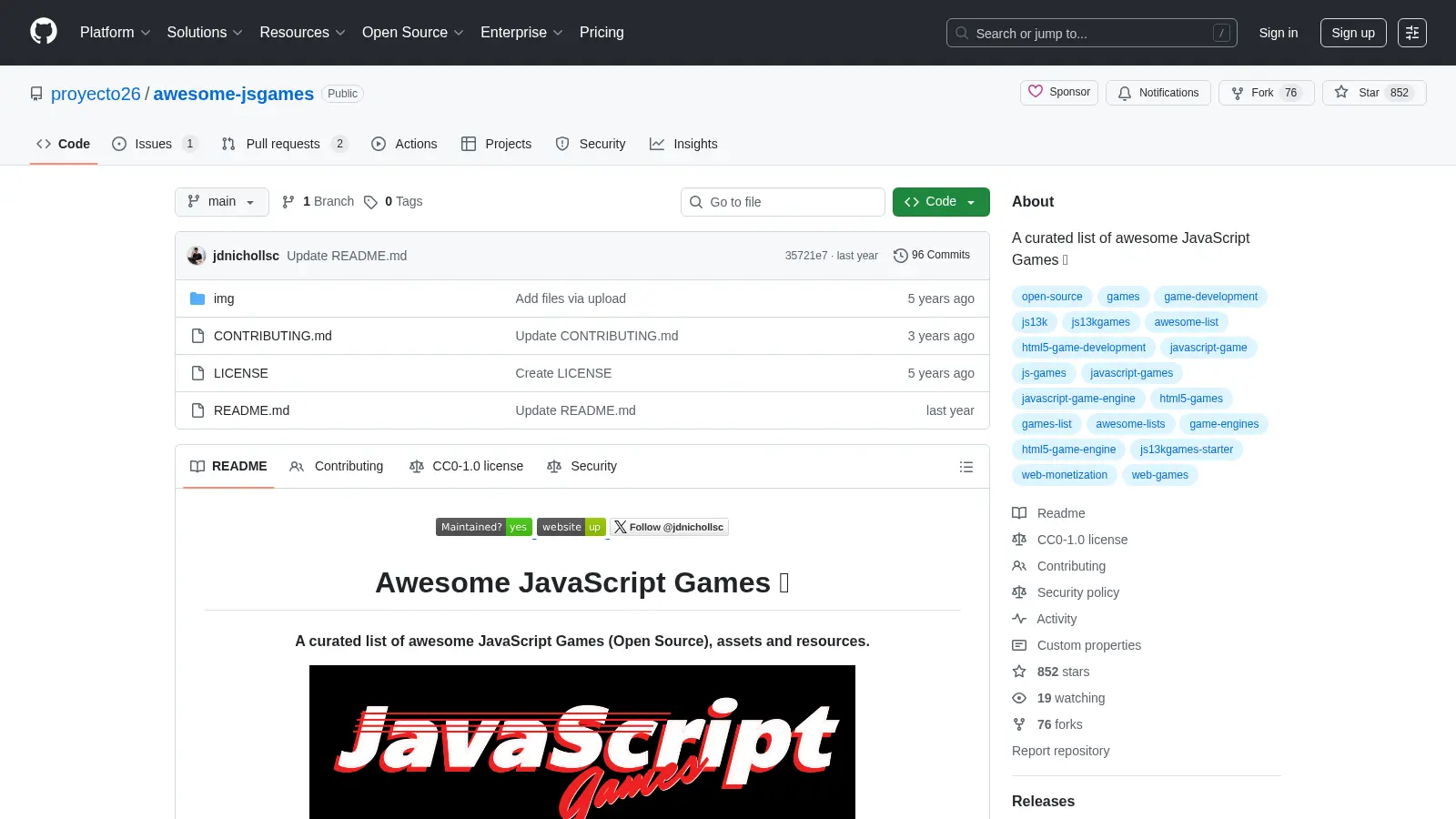Viewport: 1456px width, 819px height.
Task: Expand the green Code dropdown
Action: click(941, 202)
